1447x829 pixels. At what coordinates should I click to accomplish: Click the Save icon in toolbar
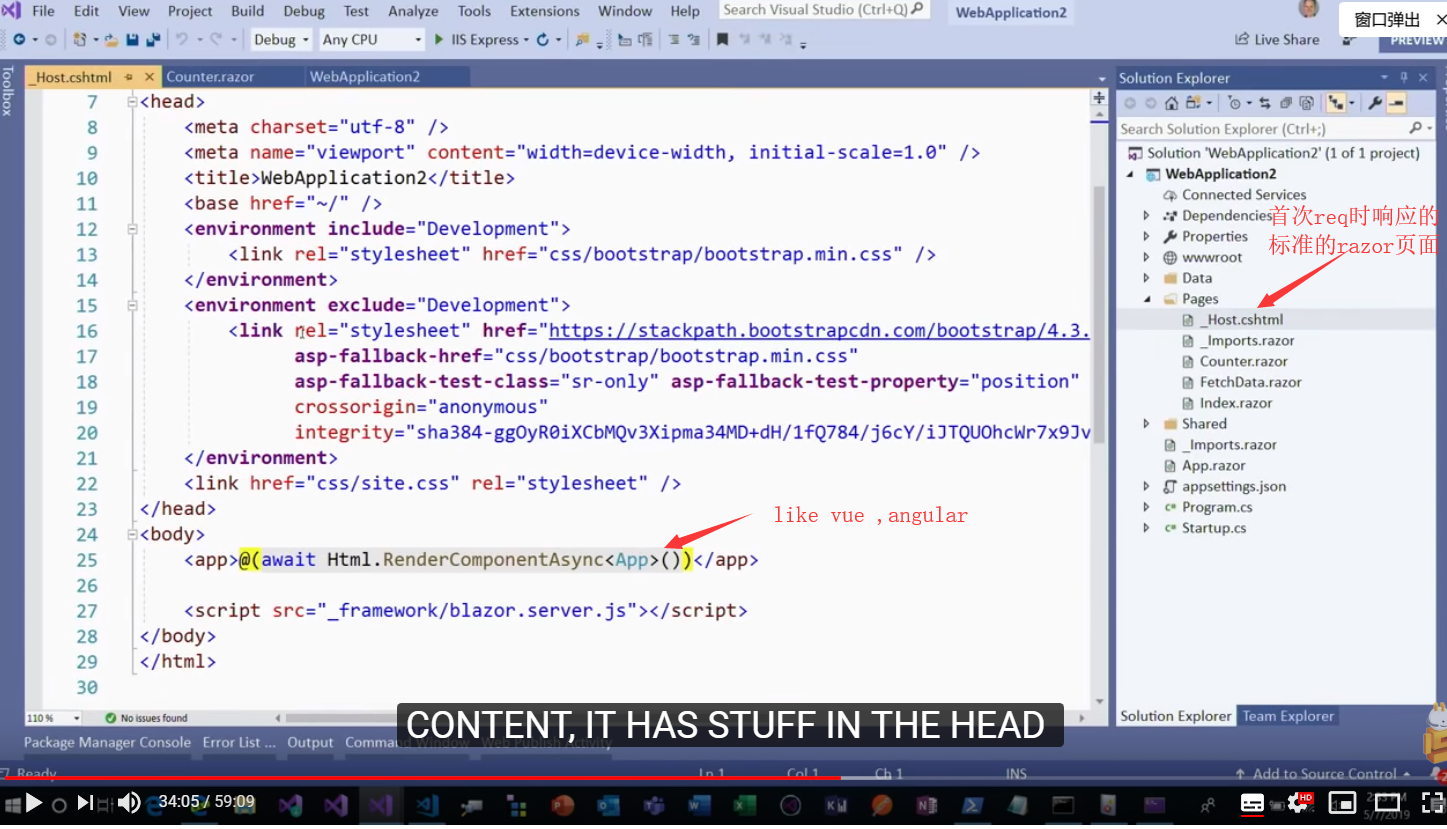(132, 40)
